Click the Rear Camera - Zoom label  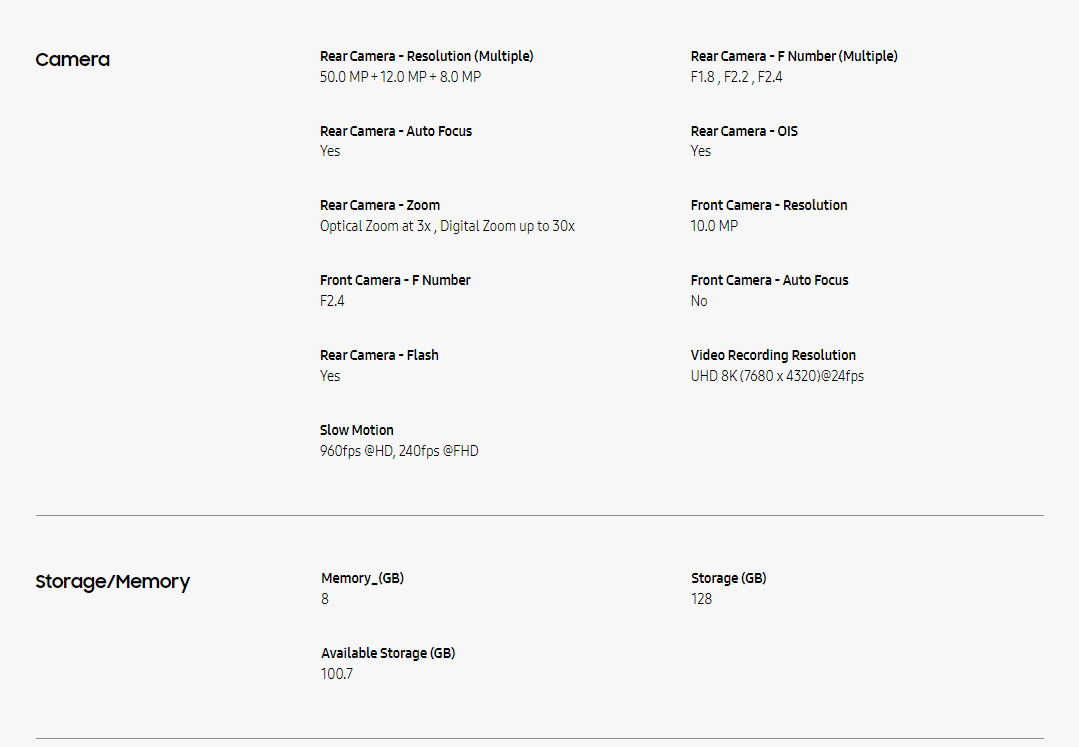pos(380,205)
